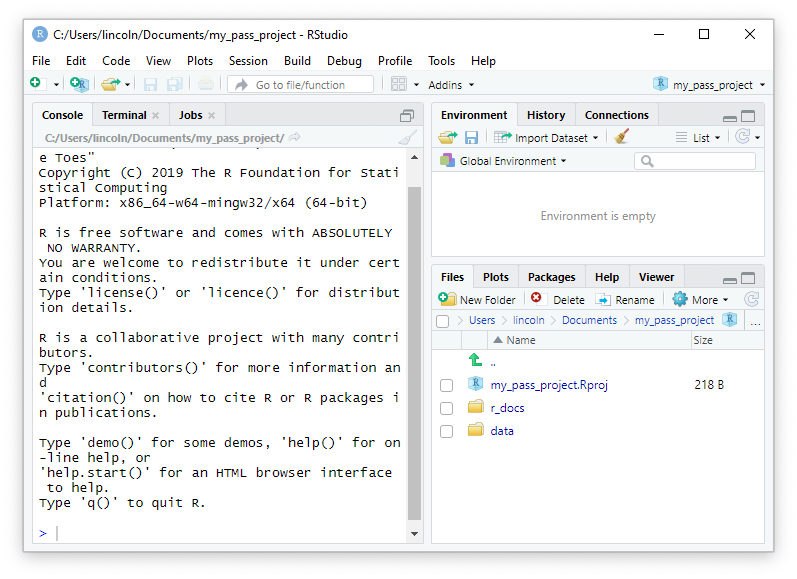Image resolution: width=797 pixels, height=579 pixels.
Task: Open the Code menu
Action: [x=116, y=61]
